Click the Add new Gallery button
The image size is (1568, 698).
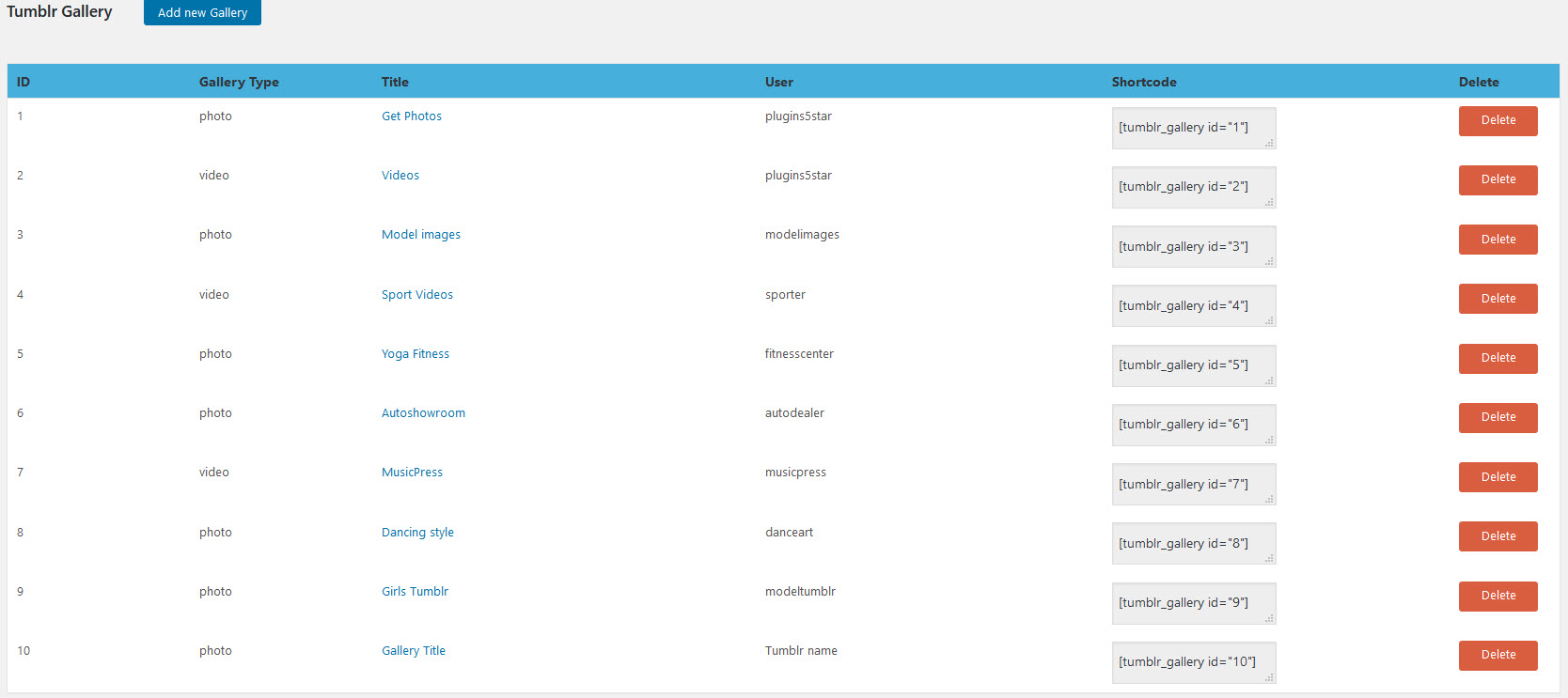point(202,12)
